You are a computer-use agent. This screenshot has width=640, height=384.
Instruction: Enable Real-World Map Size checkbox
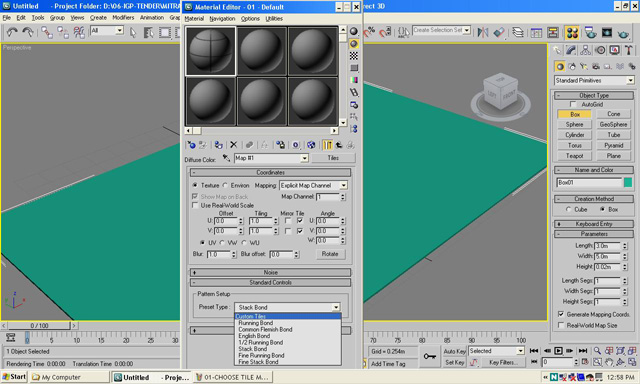[561, 325]
